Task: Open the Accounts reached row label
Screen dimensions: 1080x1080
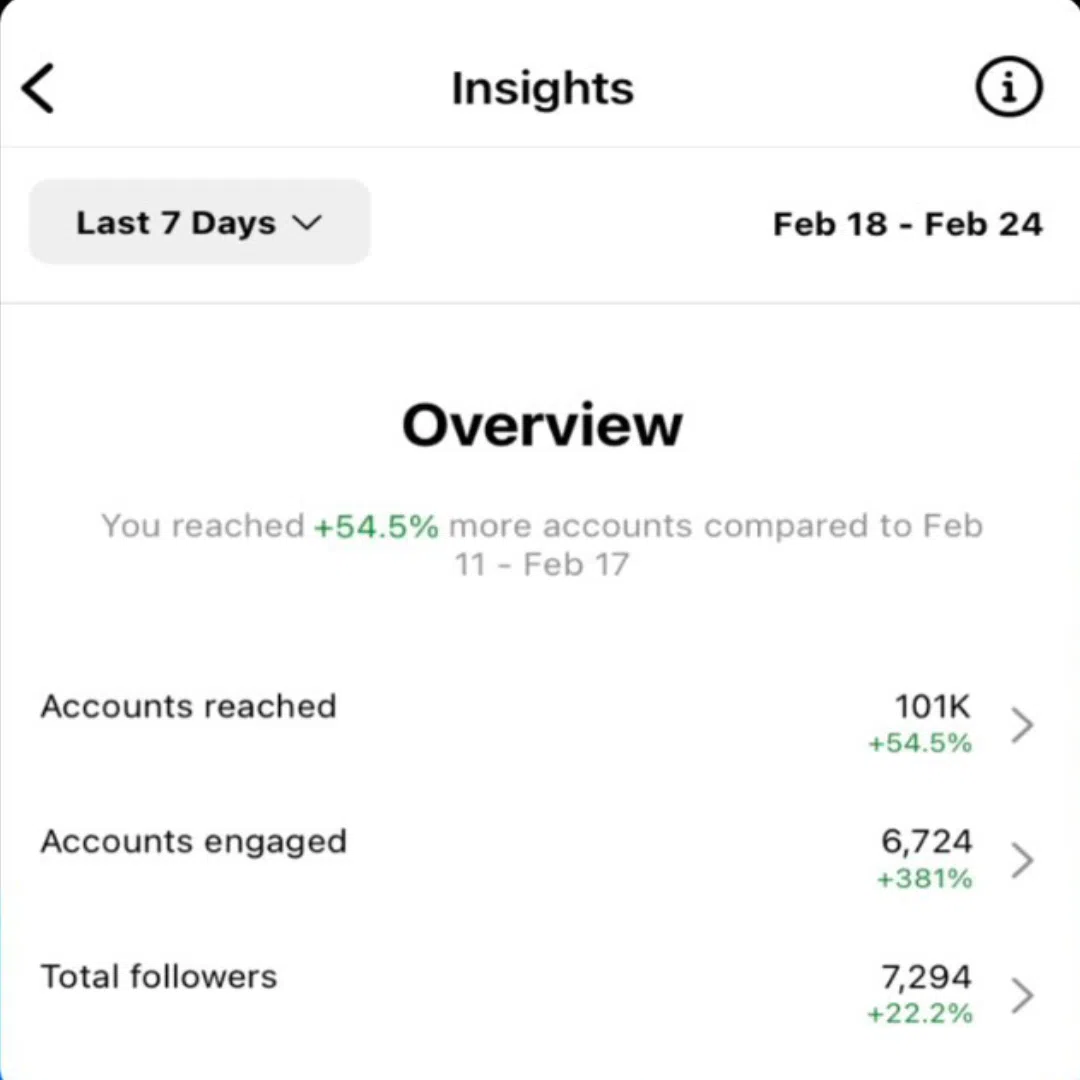Action: click(188, 706)
